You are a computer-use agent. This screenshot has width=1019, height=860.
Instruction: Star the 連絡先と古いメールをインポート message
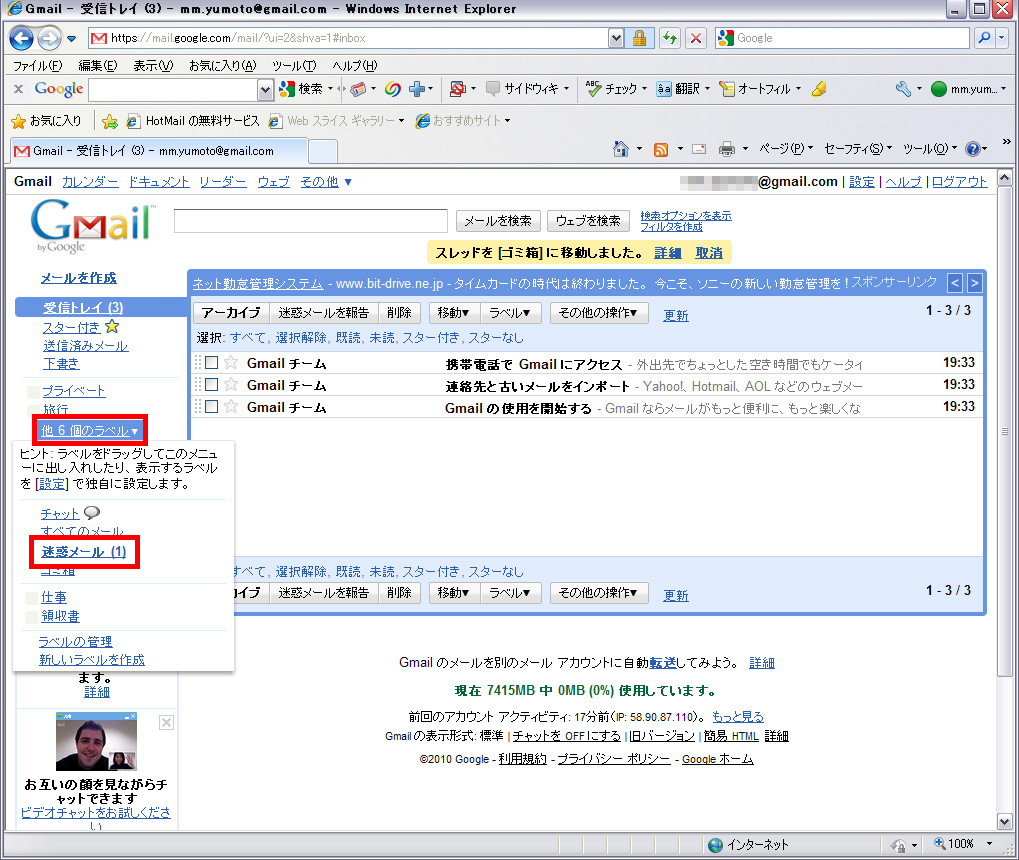click(231, 385)
